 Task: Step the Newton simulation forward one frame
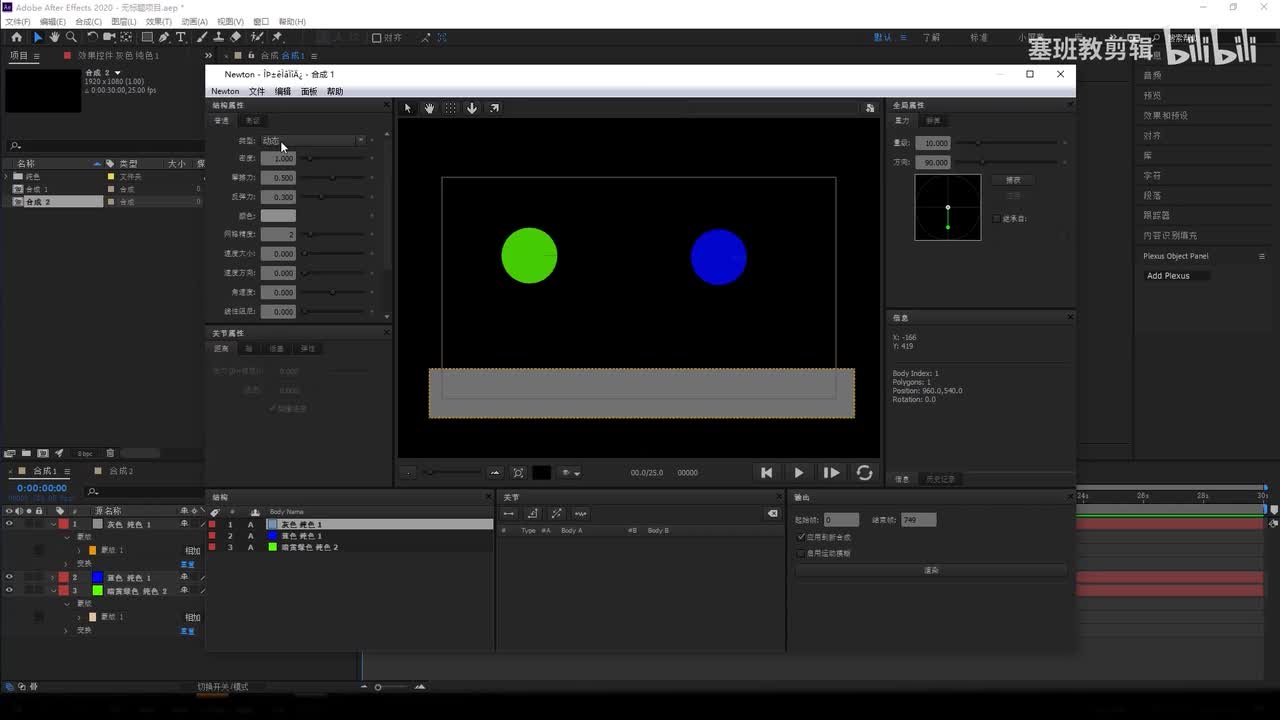point(831,473)
